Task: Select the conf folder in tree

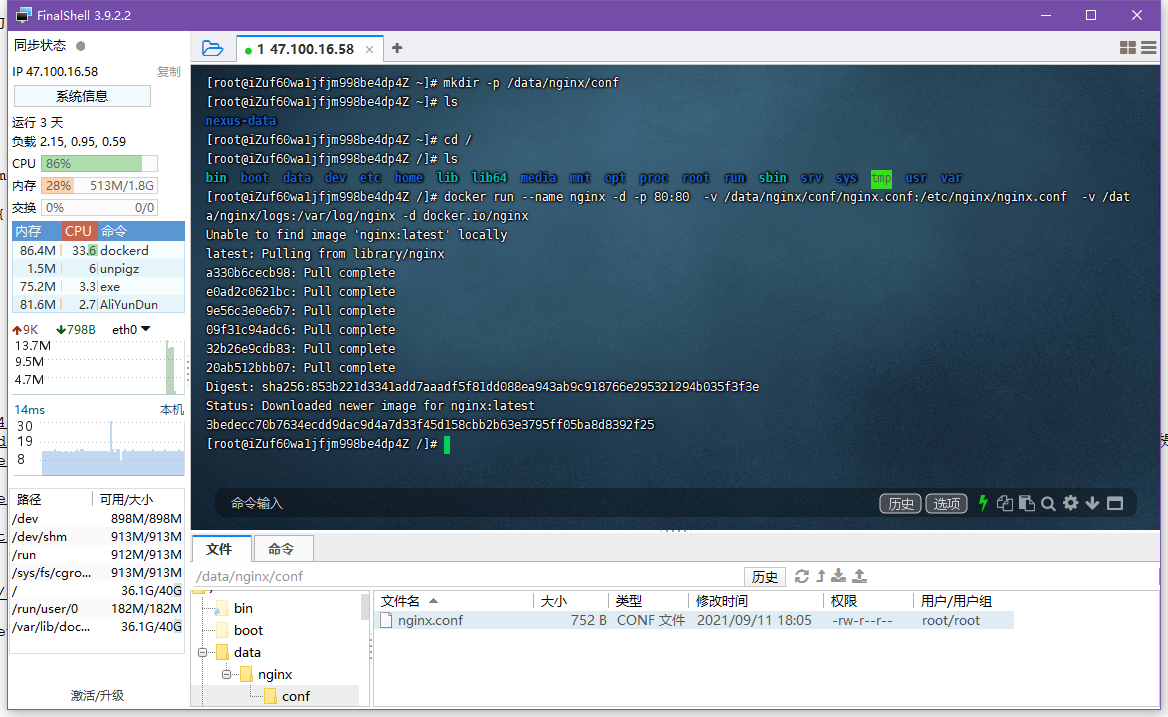Action: (296, 696)
